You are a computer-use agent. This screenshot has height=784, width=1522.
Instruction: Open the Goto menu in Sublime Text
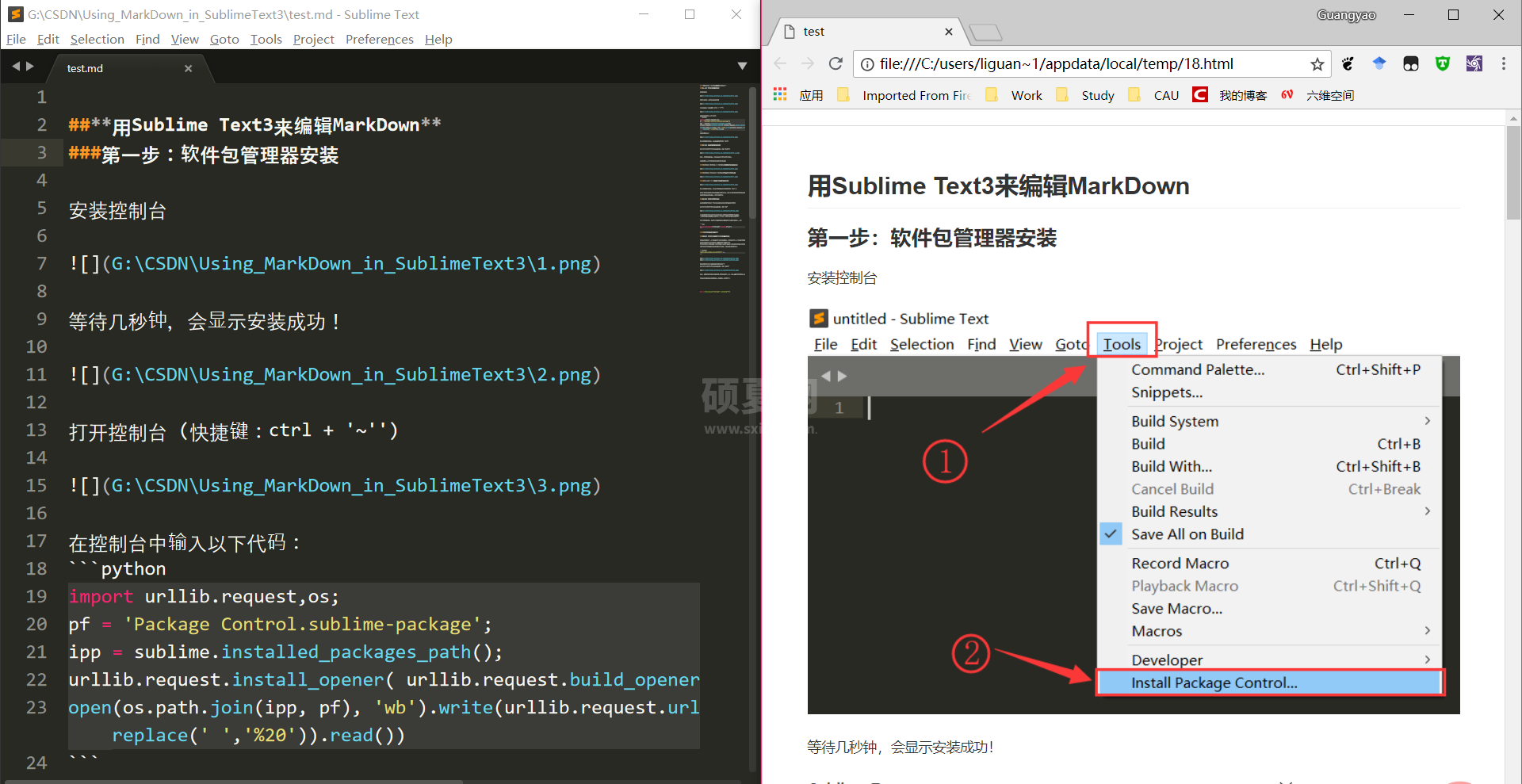pyautogui.click(x=224, y=39)
